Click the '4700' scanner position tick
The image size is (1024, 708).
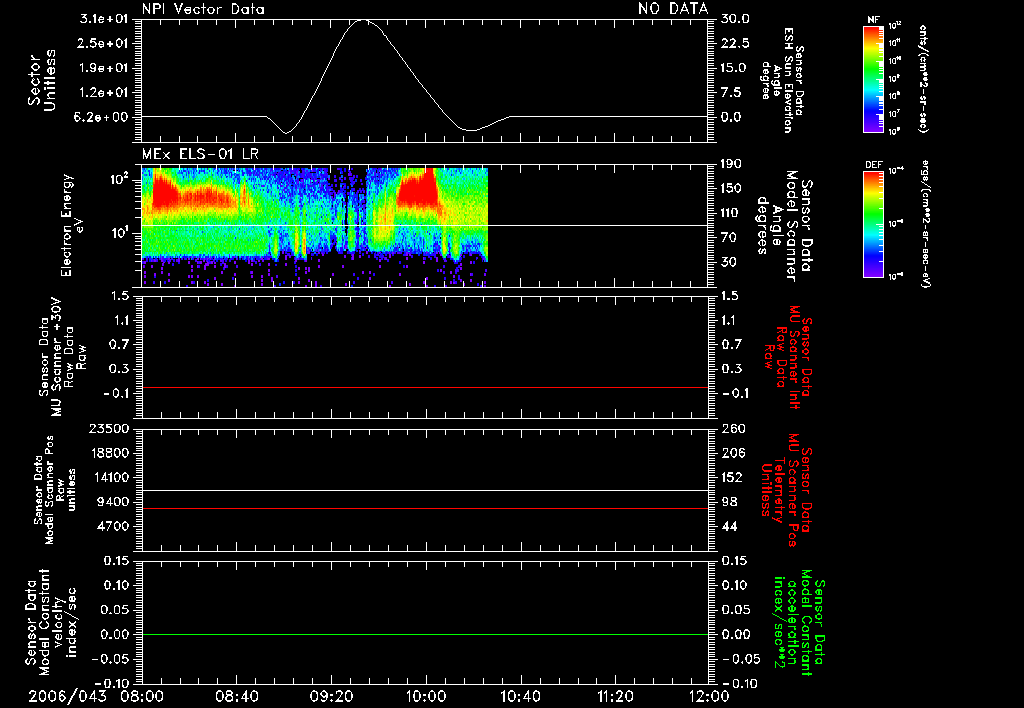(x=112, y=526)
